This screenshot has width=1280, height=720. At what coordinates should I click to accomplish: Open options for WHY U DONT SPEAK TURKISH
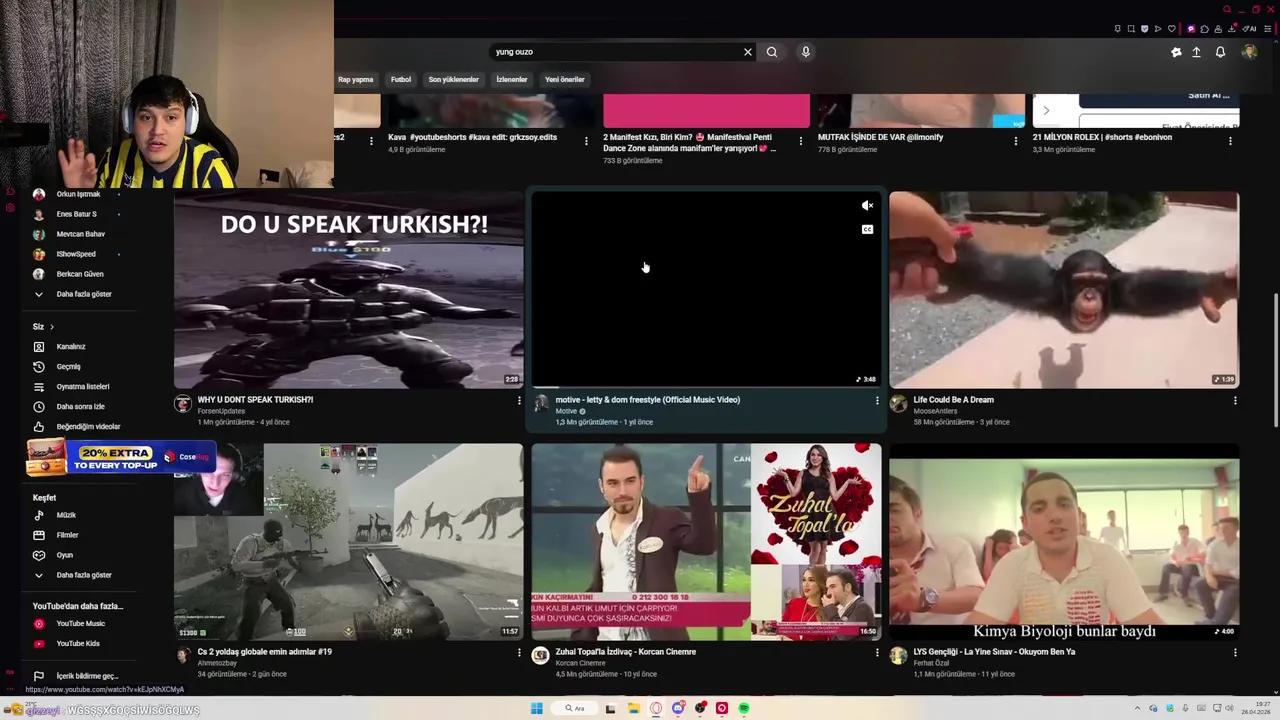[518, 400]
